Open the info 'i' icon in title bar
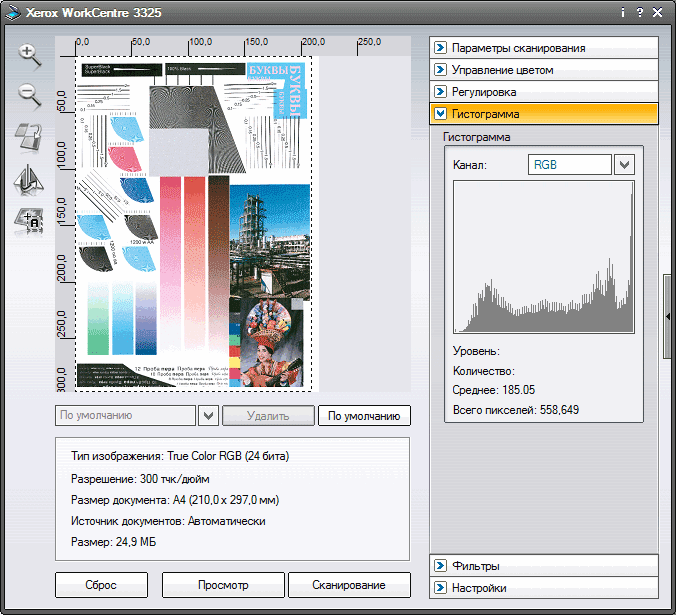Screen dimensions: 676x615 coord(622,13)
